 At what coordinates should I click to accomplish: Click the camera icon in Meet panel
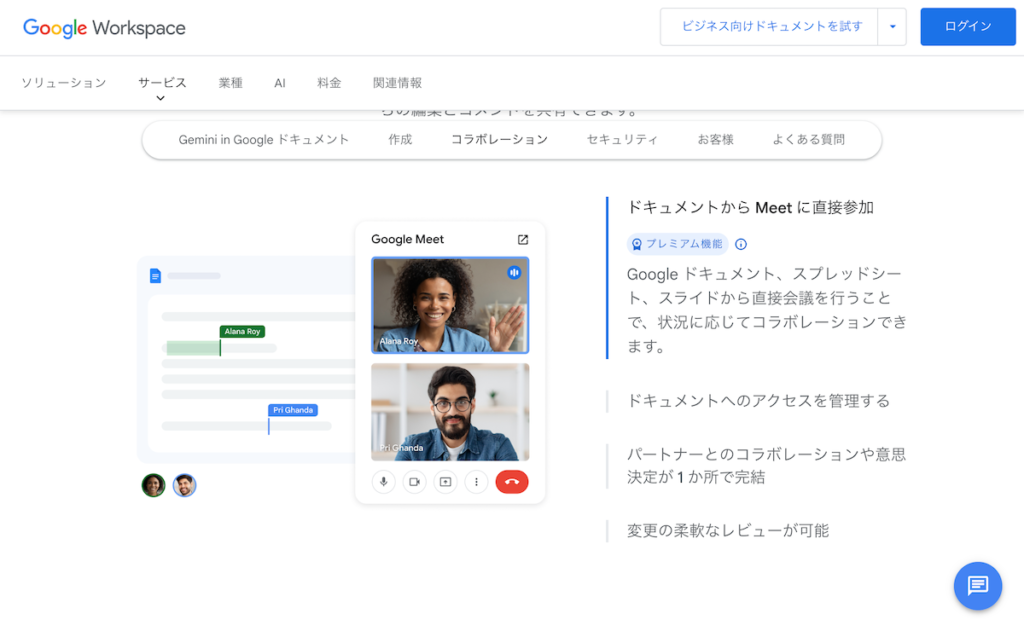tap(415, 482)
